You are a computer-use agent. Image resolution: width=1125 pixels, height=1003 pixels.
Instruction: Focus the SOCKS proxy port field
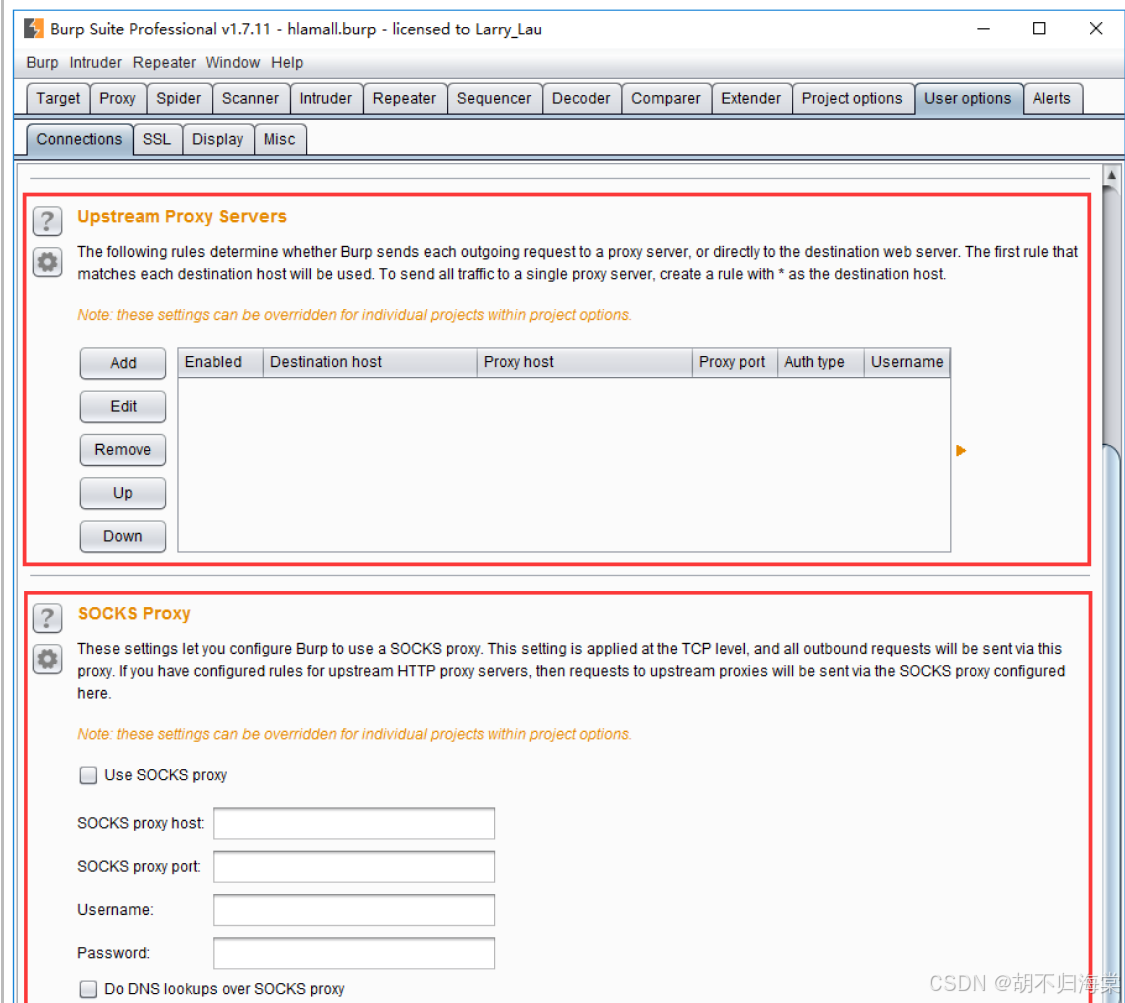pyautogui.click(x=354, y=867)
